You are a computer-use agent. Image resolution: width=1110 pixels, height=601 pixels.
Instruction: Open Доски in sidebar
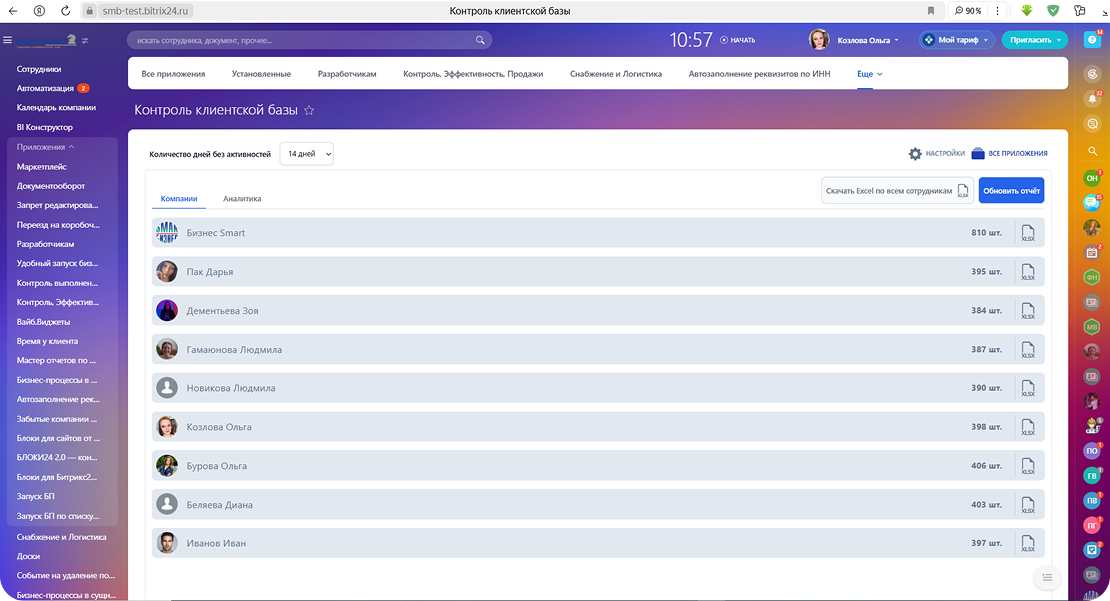tap(28, 556)
